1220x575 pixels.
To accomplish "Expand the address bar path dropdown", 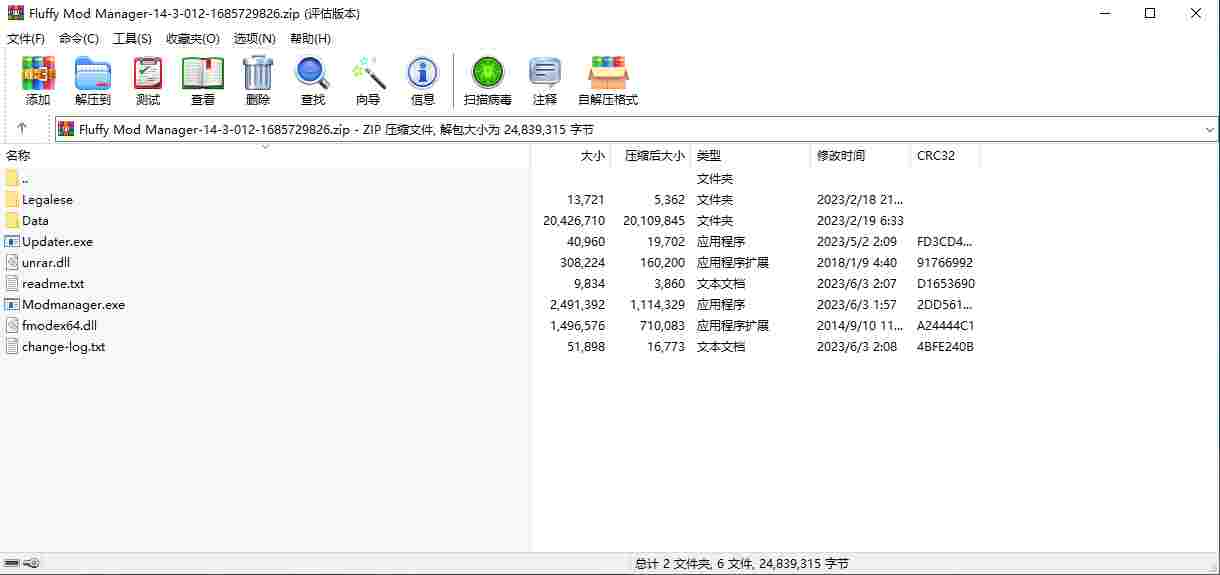I will 1209,130.
